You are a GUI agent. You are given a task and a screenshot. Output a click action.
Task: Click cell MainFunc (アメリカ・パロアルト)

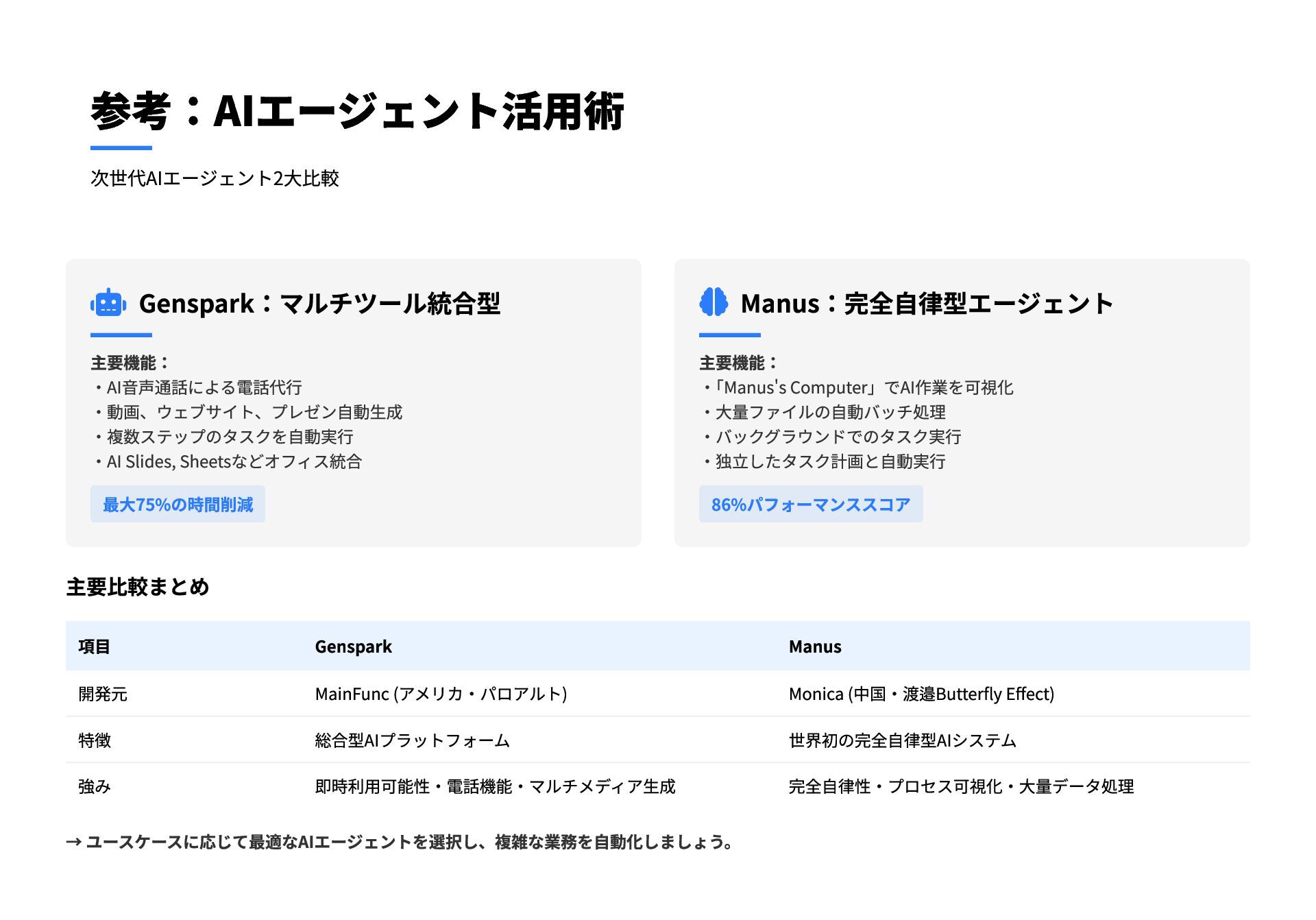pos(441,694)
